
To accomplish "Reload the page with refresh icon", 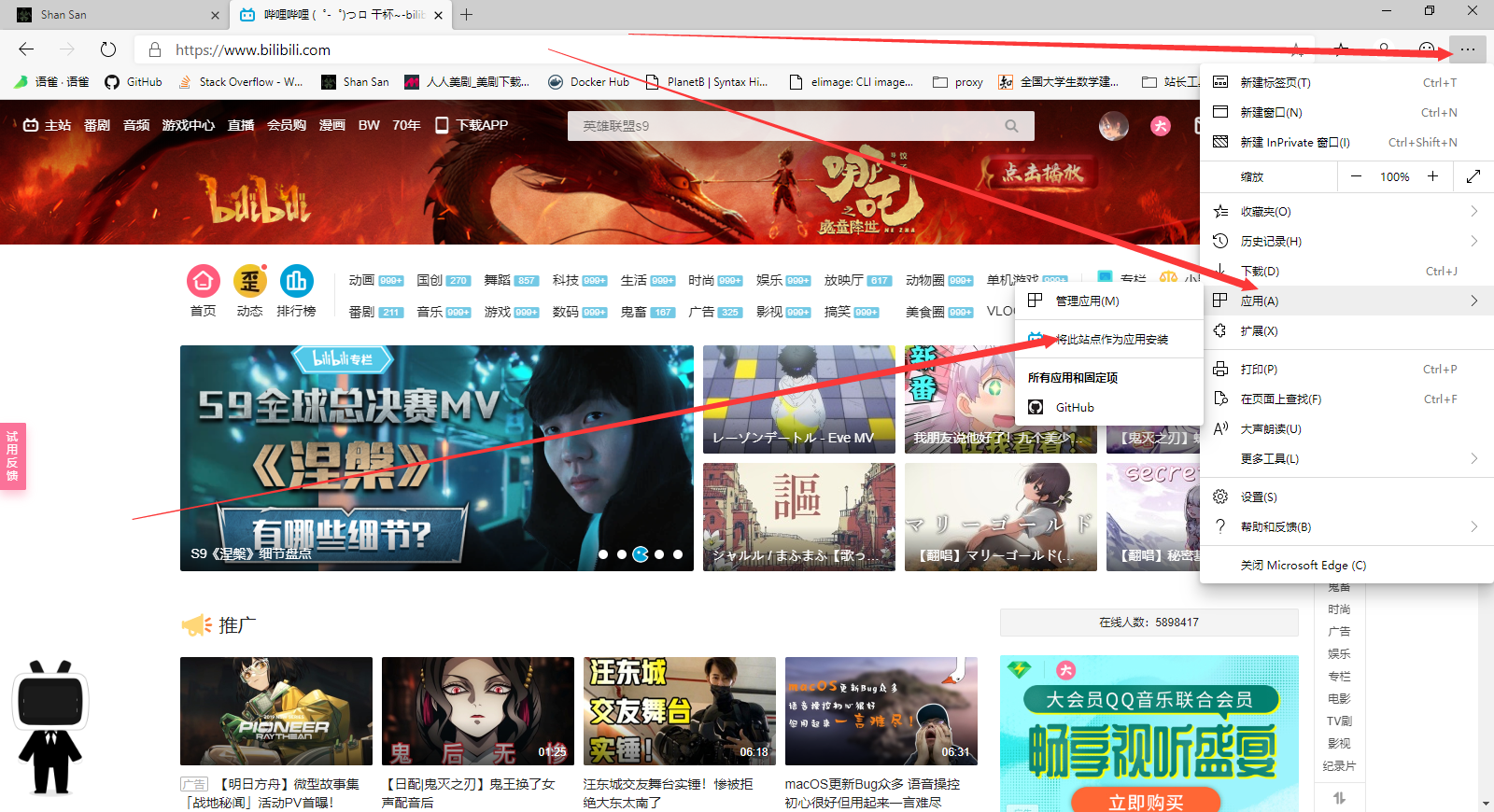I will (108, 49).
